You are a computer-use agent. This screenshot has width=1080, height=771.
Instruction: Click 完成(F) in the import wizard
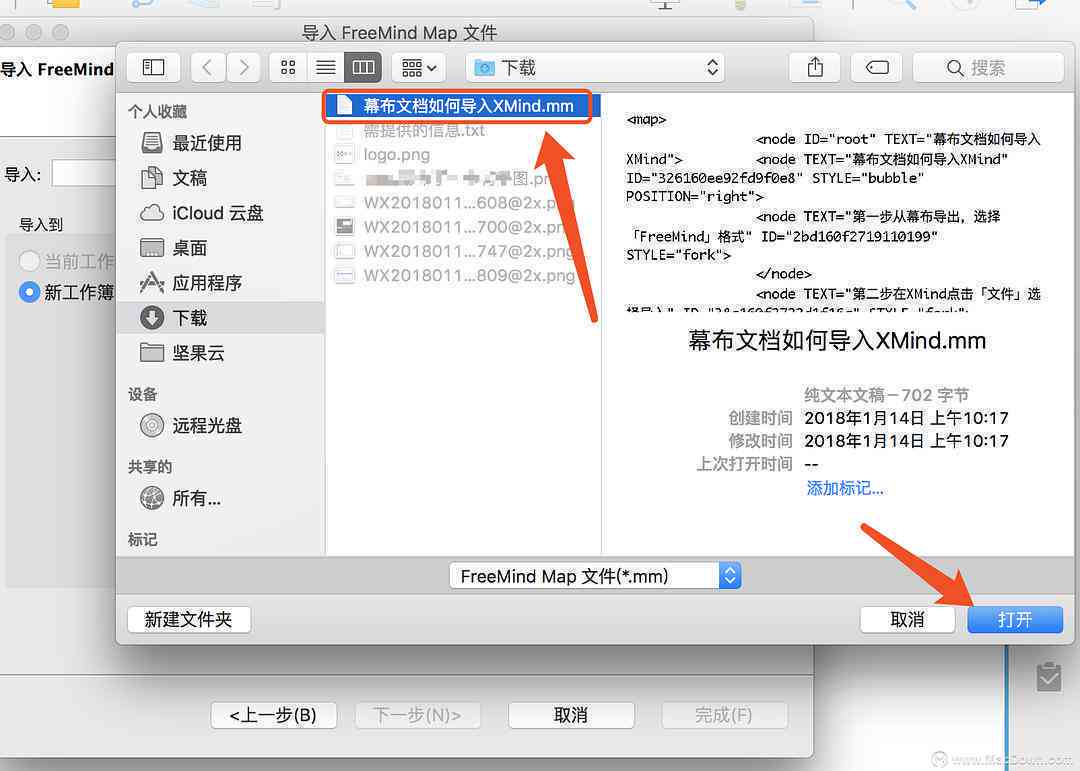pos(724,715)
